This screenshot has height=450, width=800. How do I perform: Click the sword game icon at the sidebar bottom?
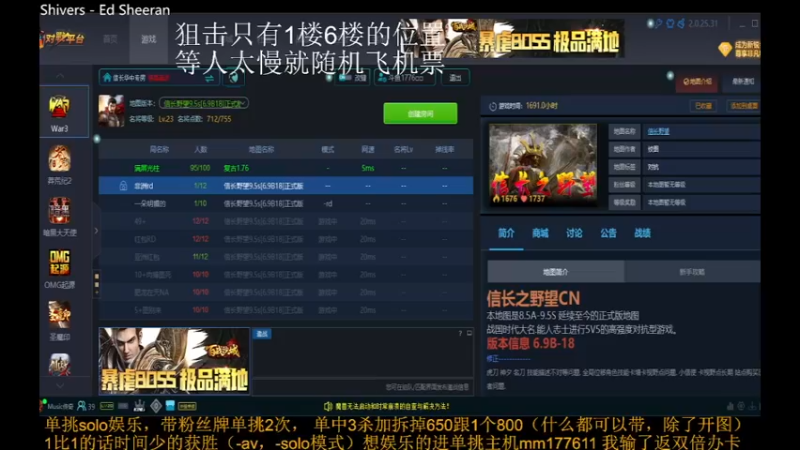tap(59, 365)
